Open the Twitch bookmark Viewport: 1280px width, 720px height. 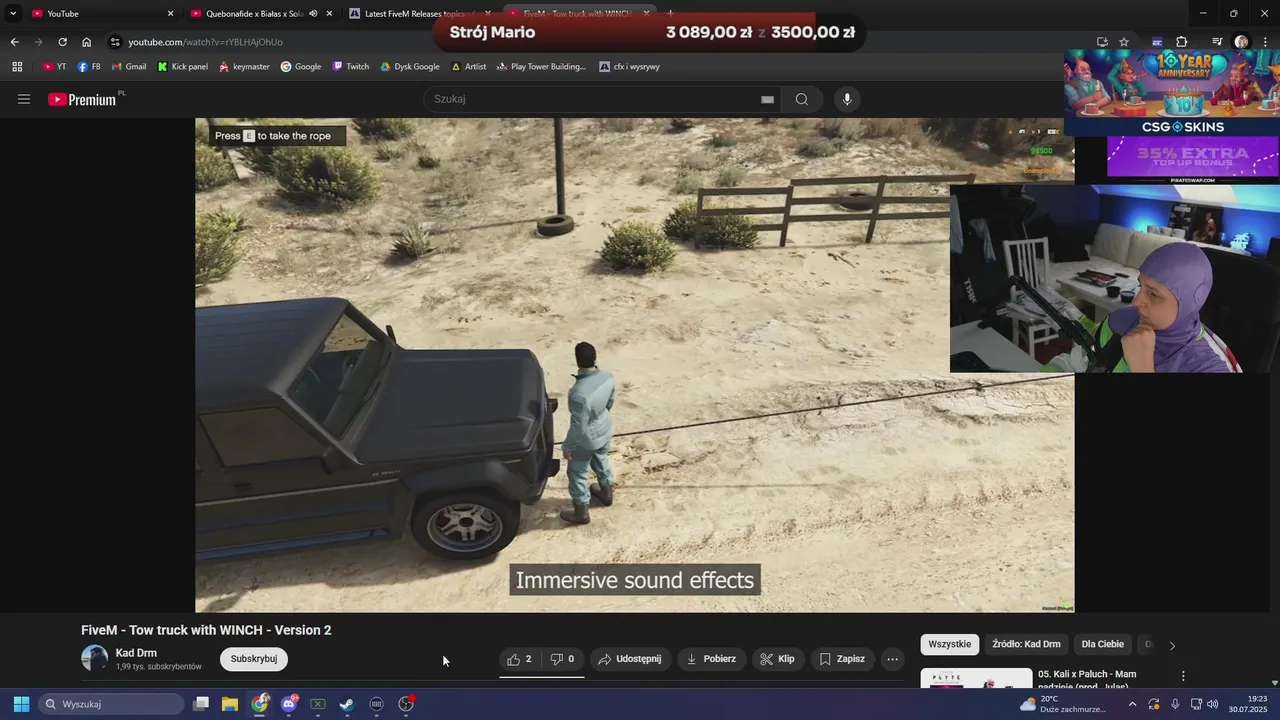(x=350, y=67)
